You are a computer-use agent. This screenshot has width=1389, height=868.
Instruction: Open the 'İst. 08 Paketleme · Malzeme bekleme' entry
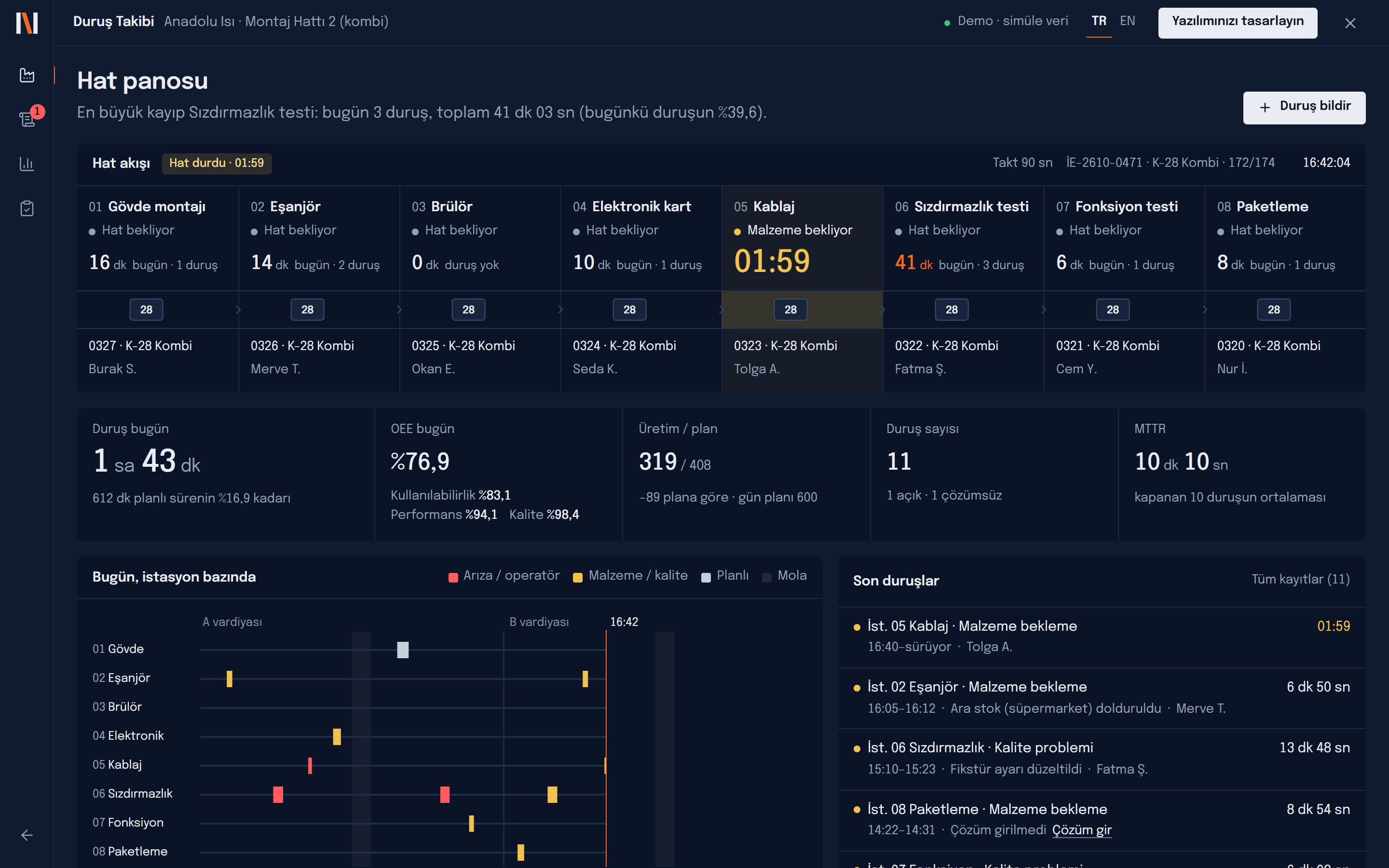click(1102, 820)
